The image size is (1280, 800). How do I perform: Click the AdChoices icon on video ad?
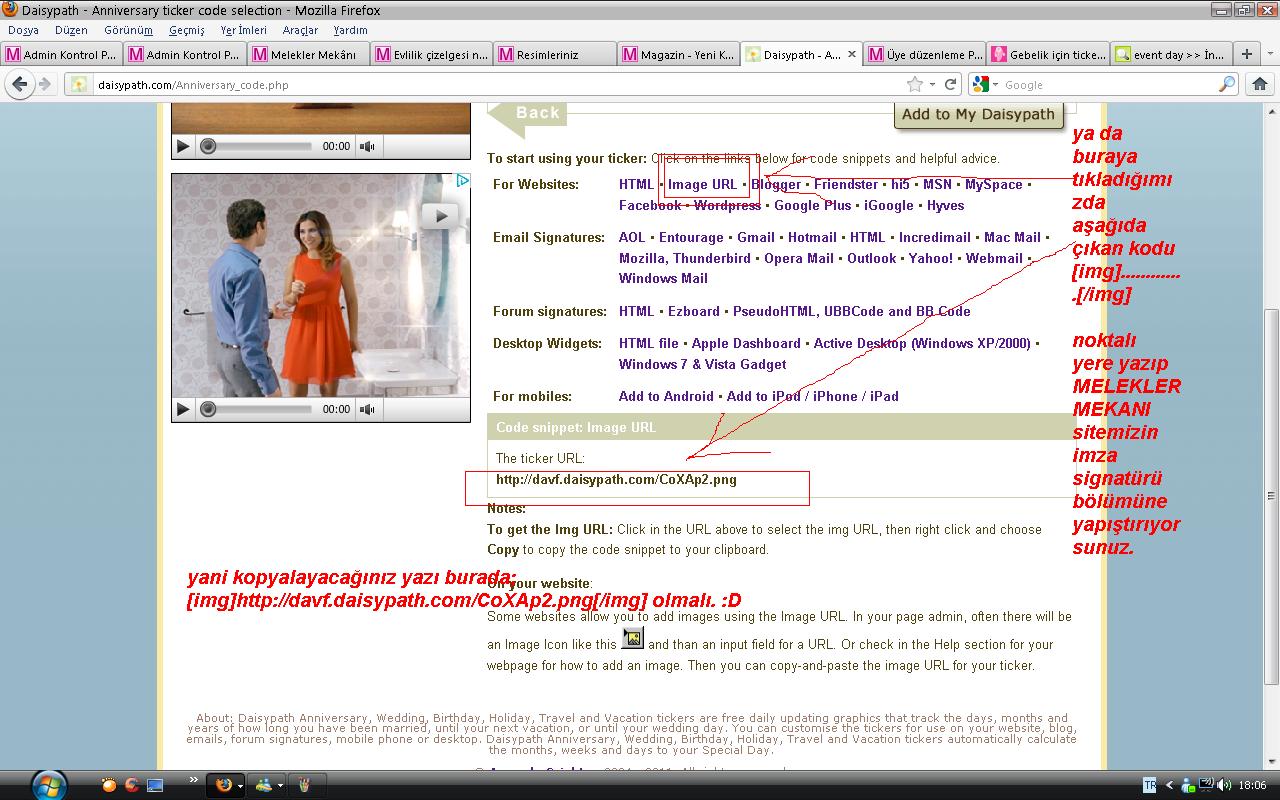pyautogui.click(x=463, y=181)
